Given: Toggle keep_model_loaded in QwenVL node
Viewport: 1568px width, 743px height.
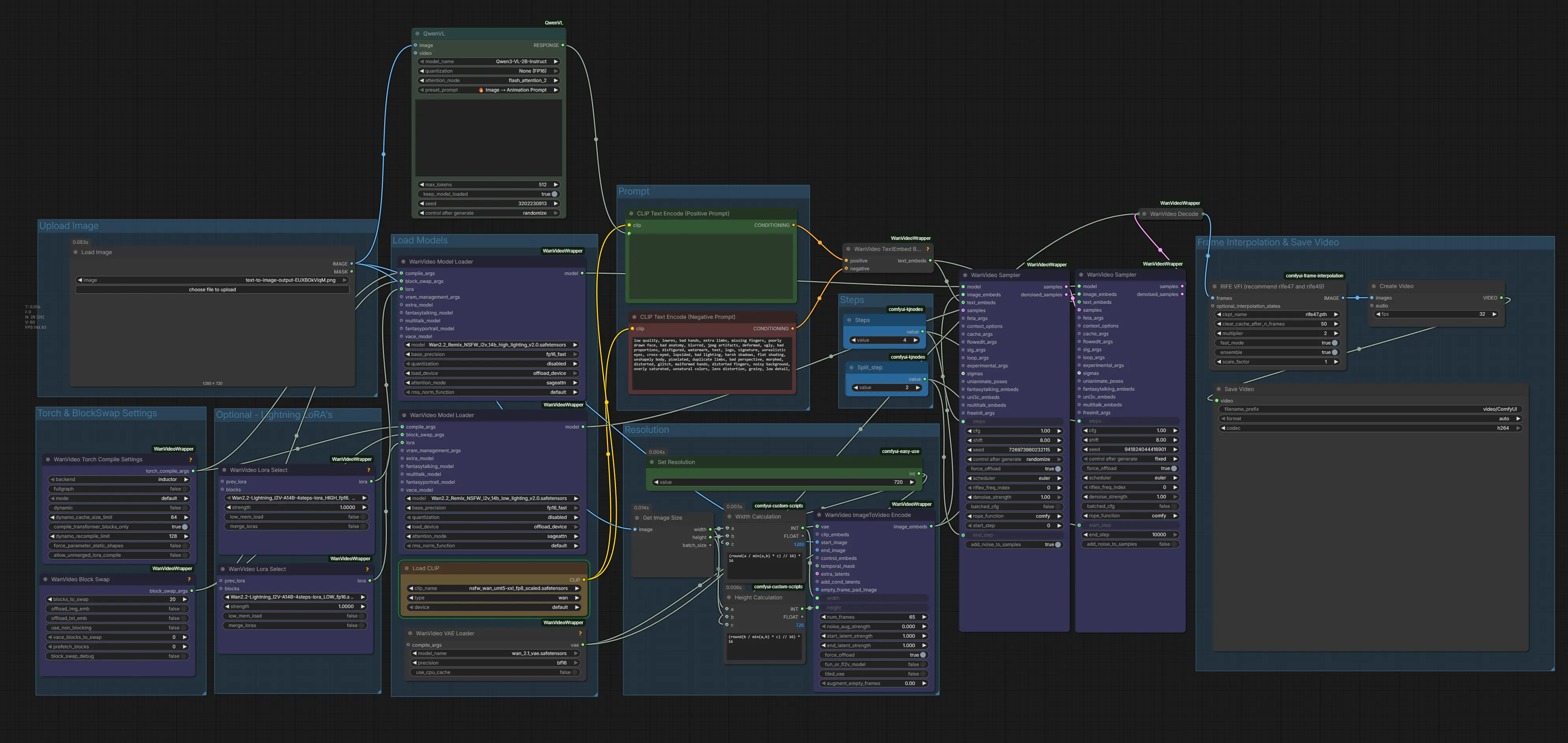Looking at the screenshot, I should (554, 194).
